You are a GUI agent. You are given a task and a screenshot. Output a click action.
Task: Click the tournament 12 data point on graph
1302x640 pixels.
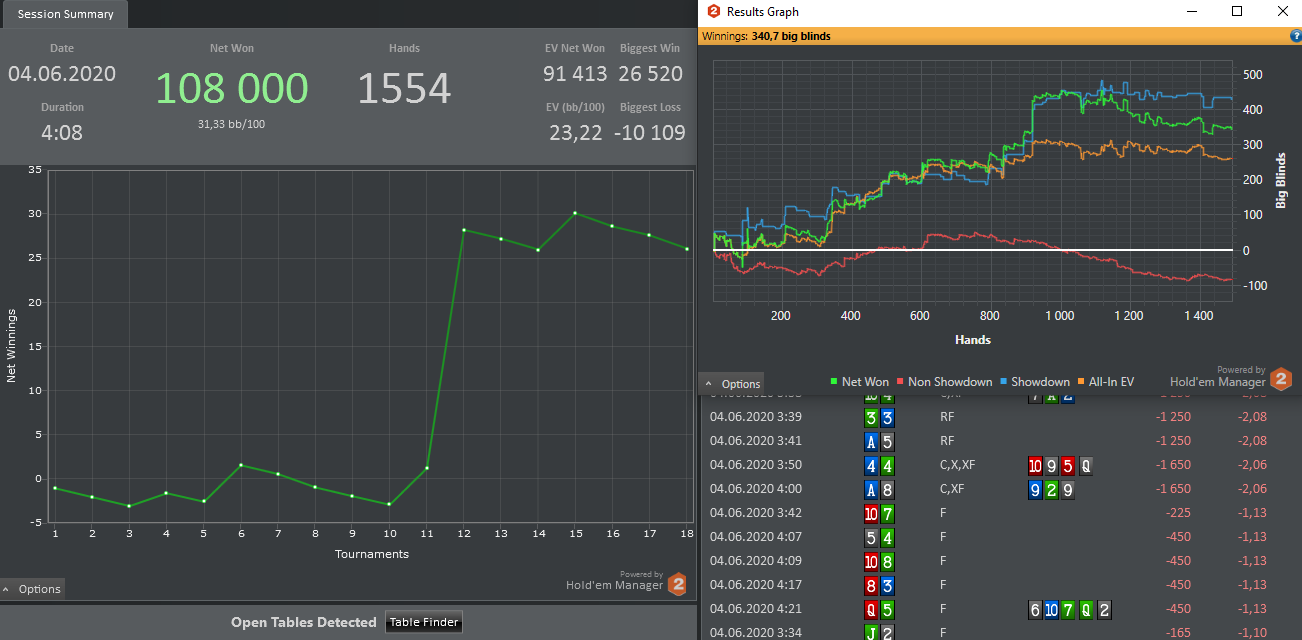click(x=464, y=230)
